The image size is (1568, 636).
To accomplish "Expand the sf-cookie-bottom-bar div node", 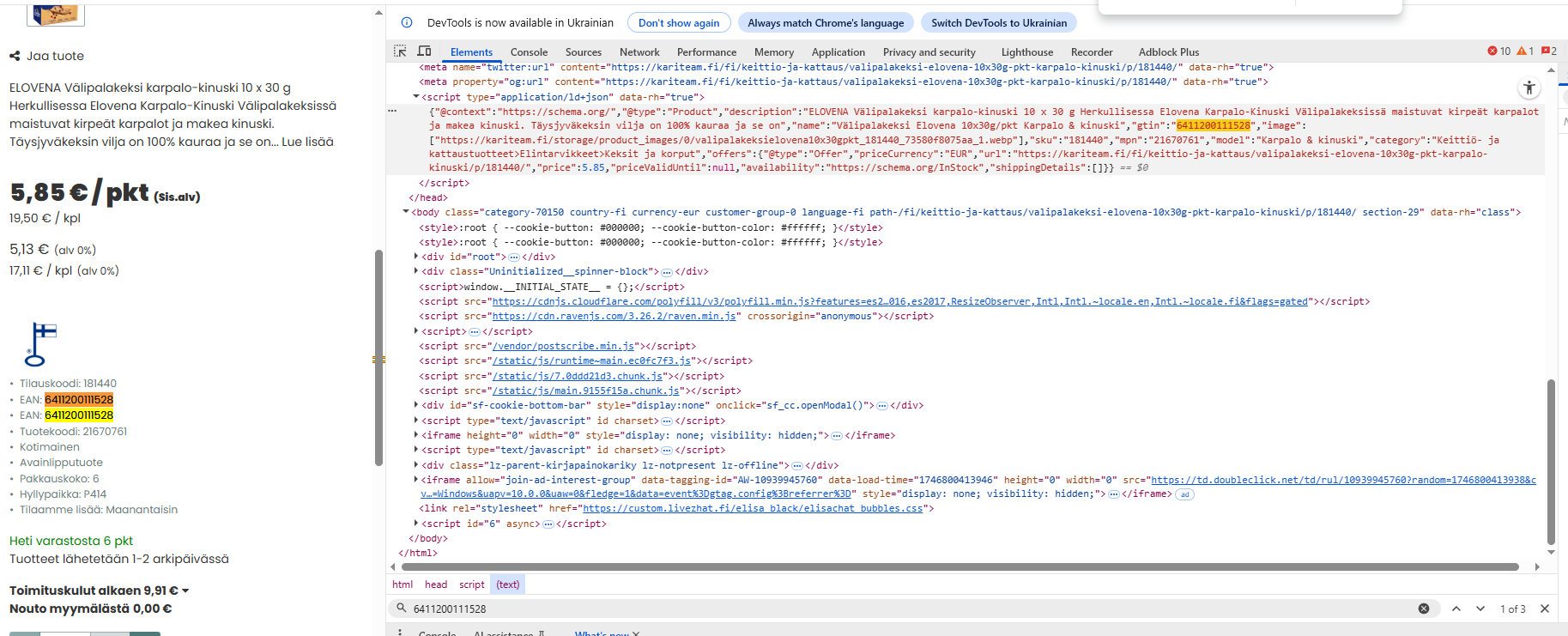I will coord(416,405).
